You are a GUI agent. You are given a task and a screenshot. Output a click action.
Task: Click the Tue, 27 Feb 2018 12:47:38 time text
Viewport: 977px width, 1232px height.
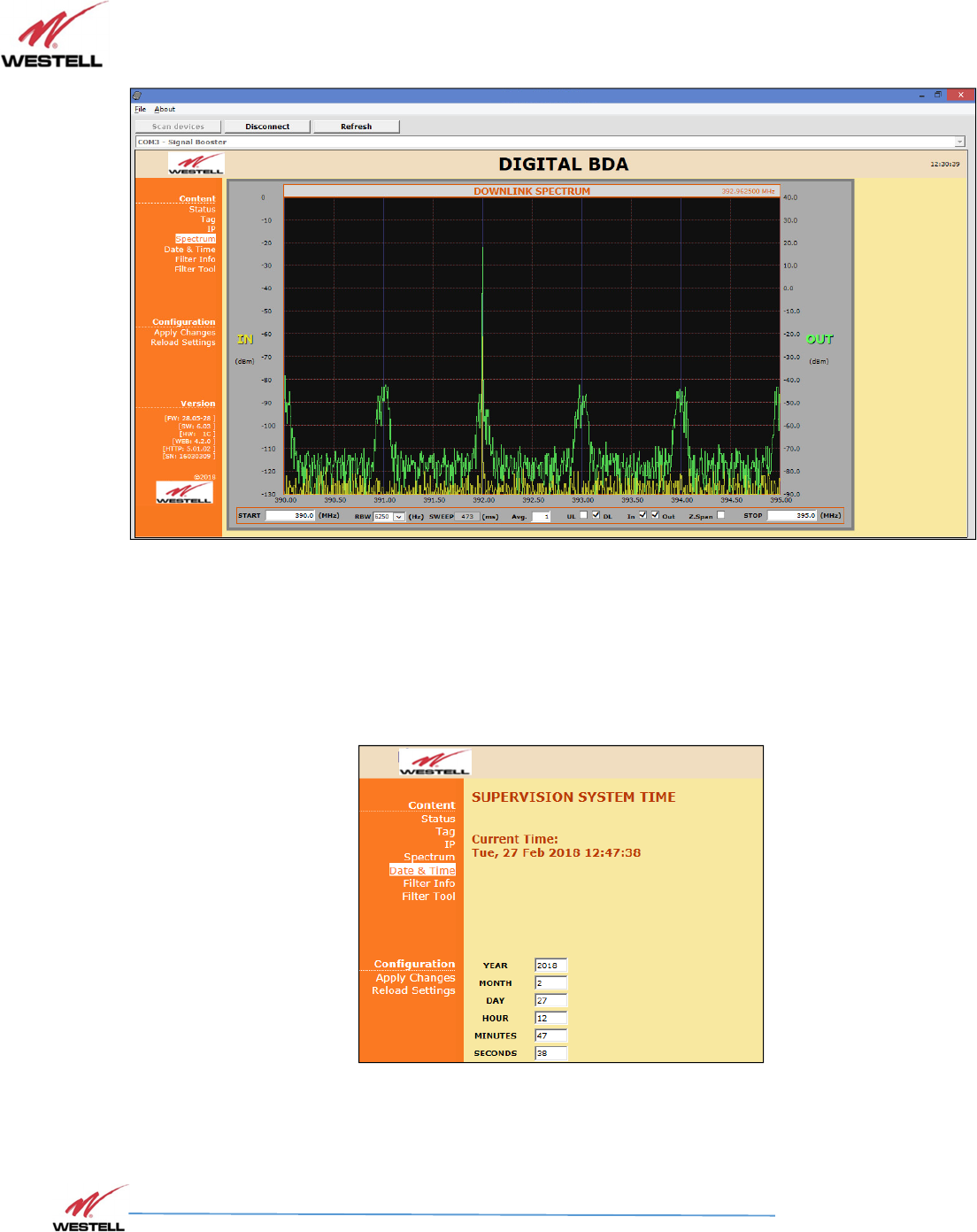[x=556, y=853]
